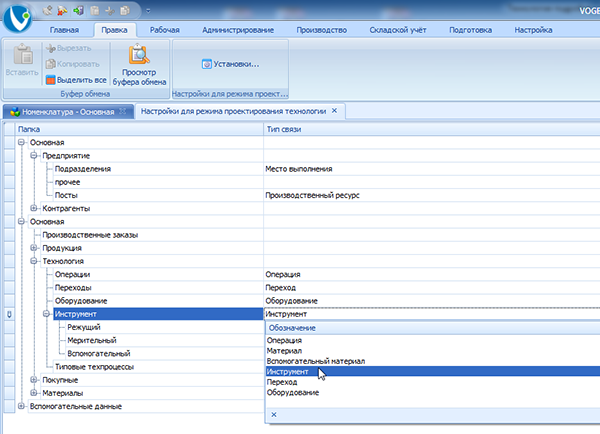Collapse the Технология tree node
Image resolution: width=600 pixels, height=434 pixels.
click(33, 261)
